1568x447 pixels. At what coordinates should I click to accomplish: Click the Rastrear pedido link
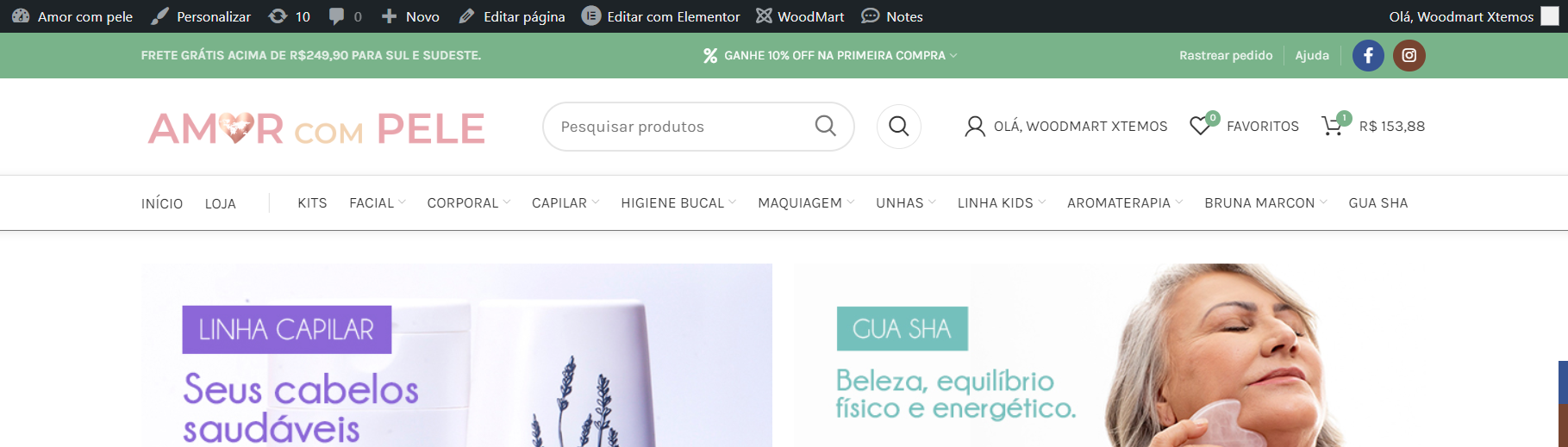coord(1226,55)
